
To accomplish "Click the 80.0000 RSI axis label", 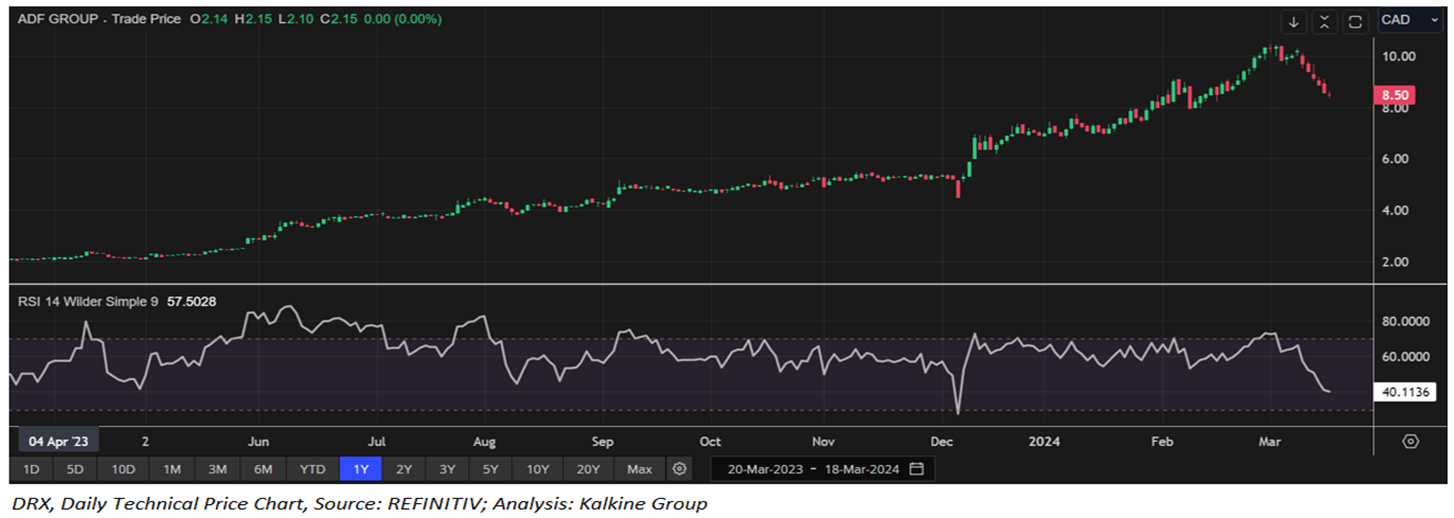I will coord(1408,322).
